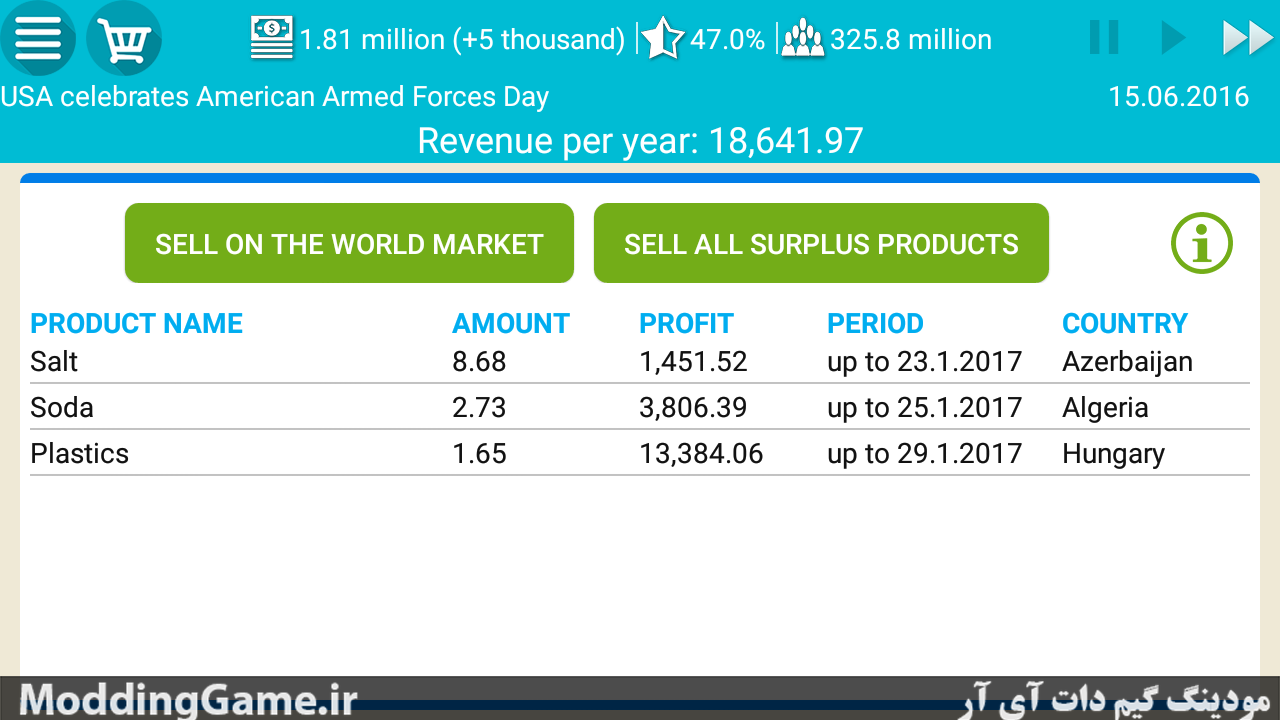Open the hamburger main menu
Screen dimensions: 1280x720
pos(37,39)
